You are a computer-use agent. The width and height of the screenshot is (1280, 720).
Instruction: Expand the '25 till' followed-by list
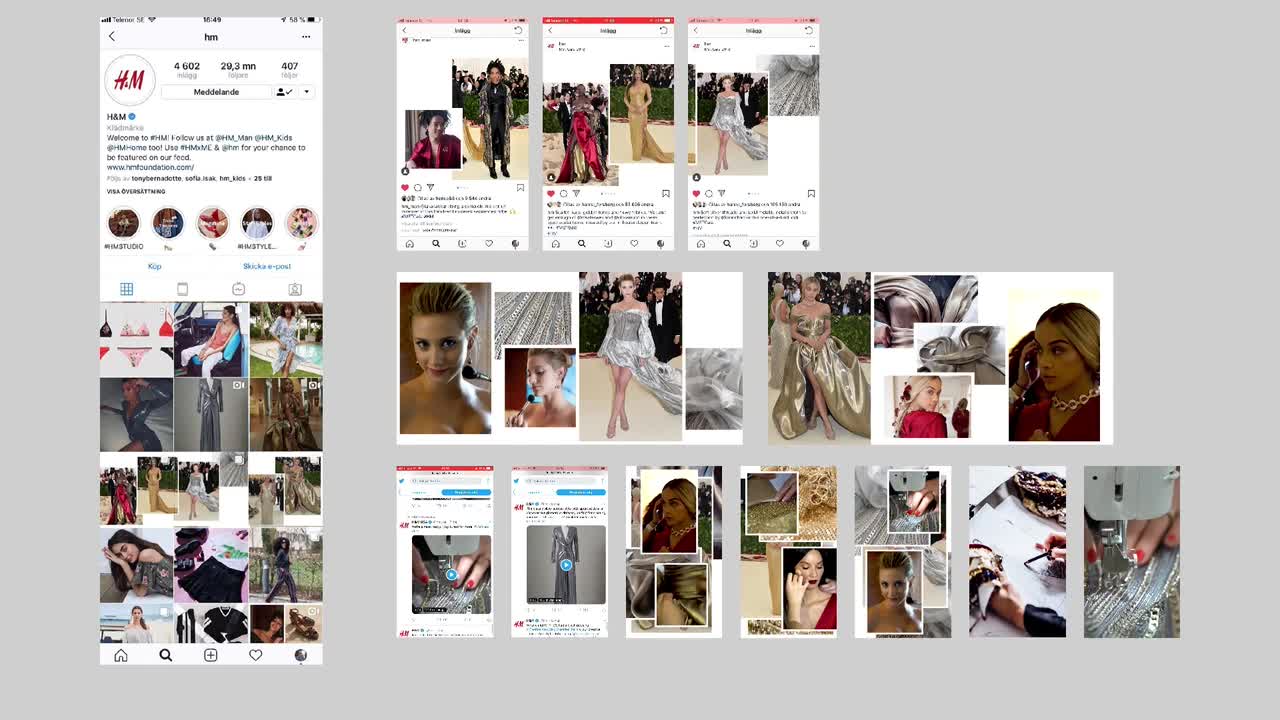point(262,178)
